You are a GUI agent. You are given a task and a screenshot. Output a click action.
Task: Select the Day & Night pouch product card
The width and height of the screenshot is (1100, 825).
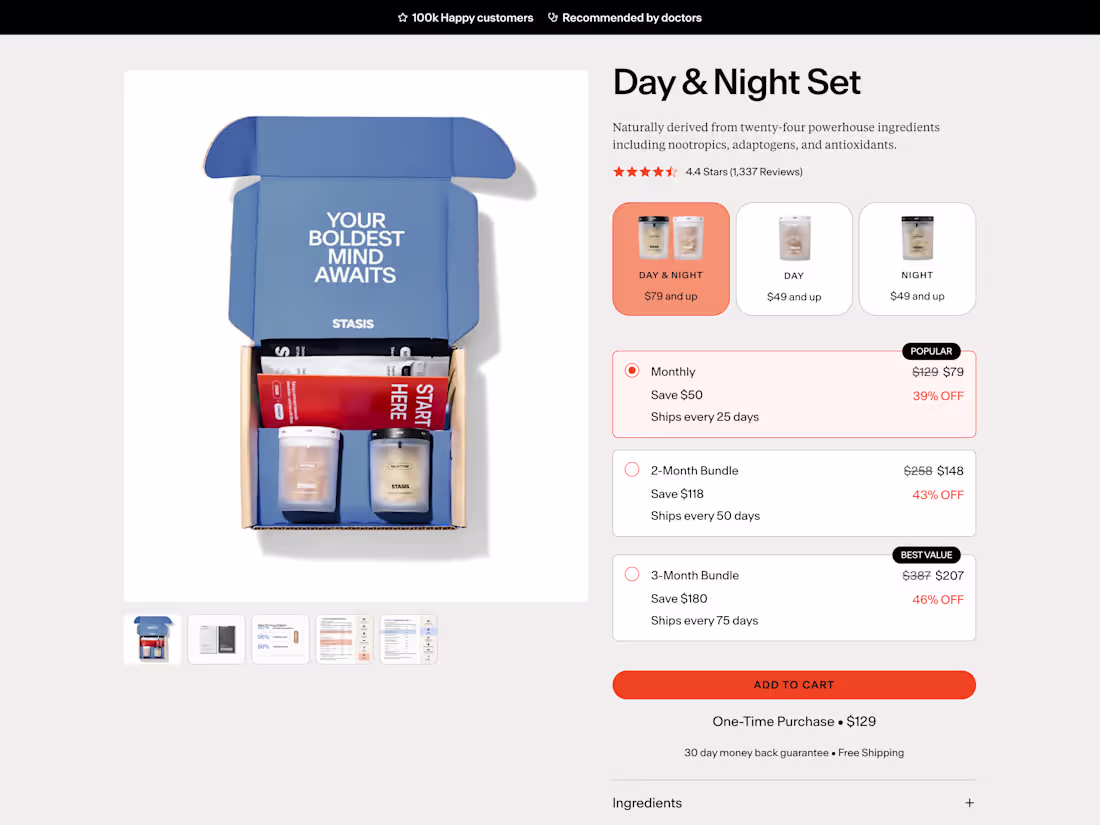(671, 259)
